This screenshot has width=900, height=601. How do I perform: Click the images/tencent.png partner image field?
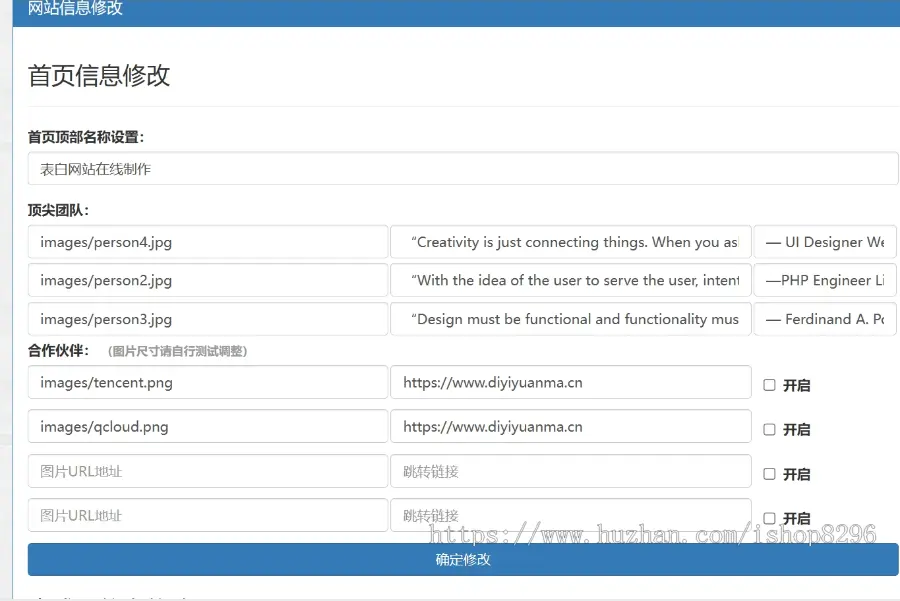[208, 382]
